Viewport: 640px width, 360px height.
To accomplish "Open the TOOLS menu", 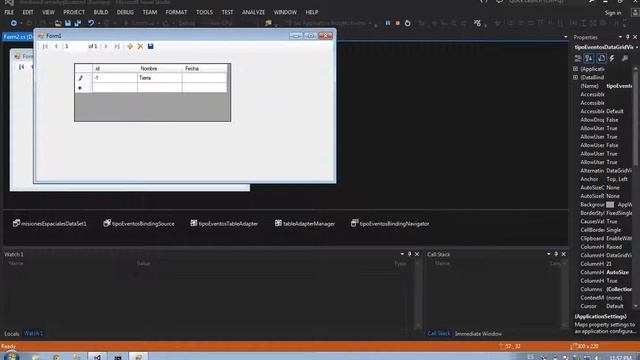I will 204,12.
